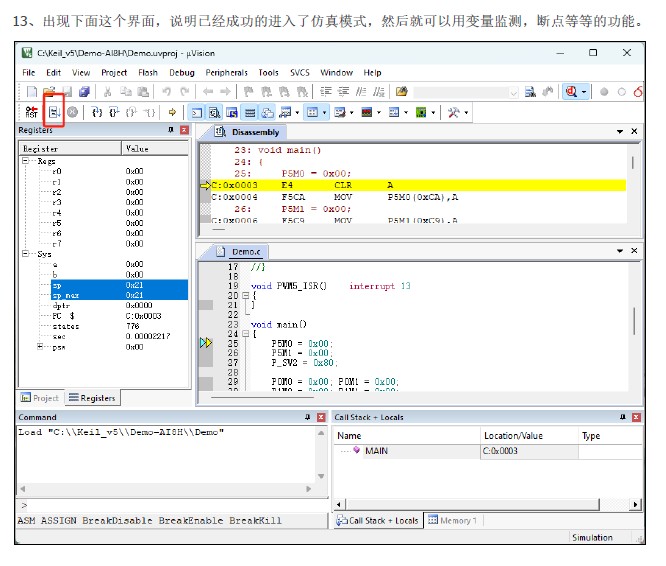
Task: Click the Step Out icon
Action: [x=131, y=112]
